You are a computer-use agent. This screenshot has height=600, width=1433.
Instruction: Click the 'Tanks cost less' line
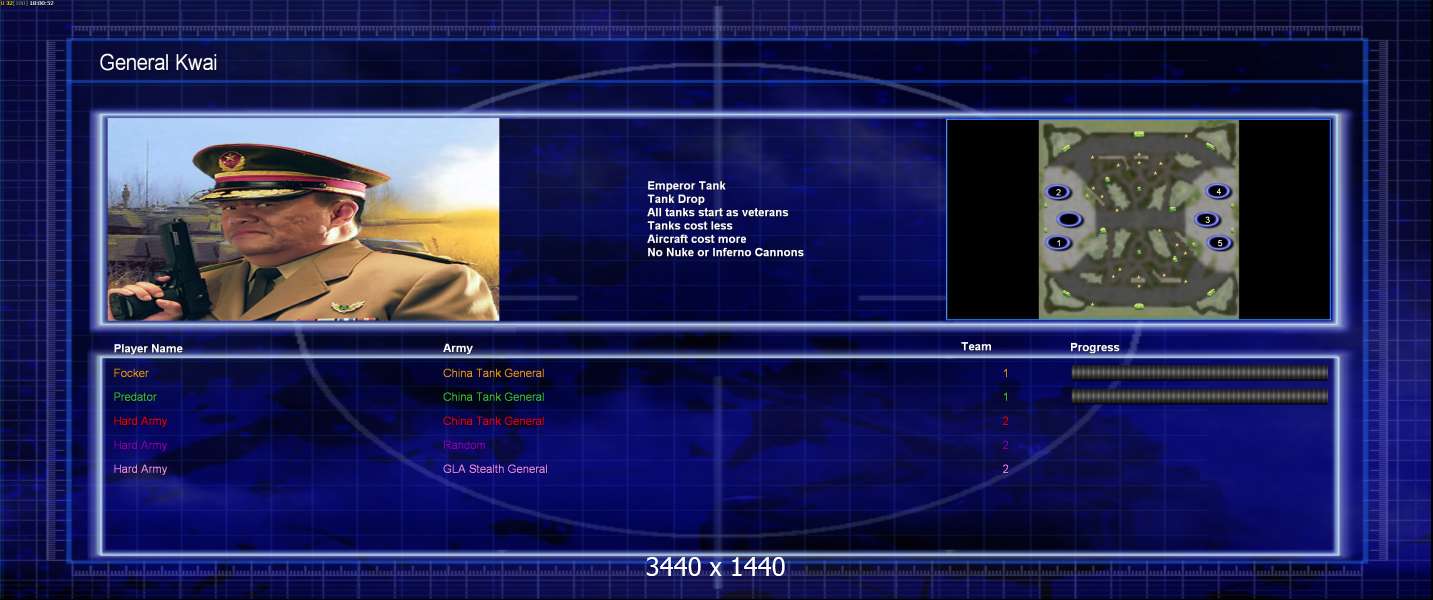(690, 226)
